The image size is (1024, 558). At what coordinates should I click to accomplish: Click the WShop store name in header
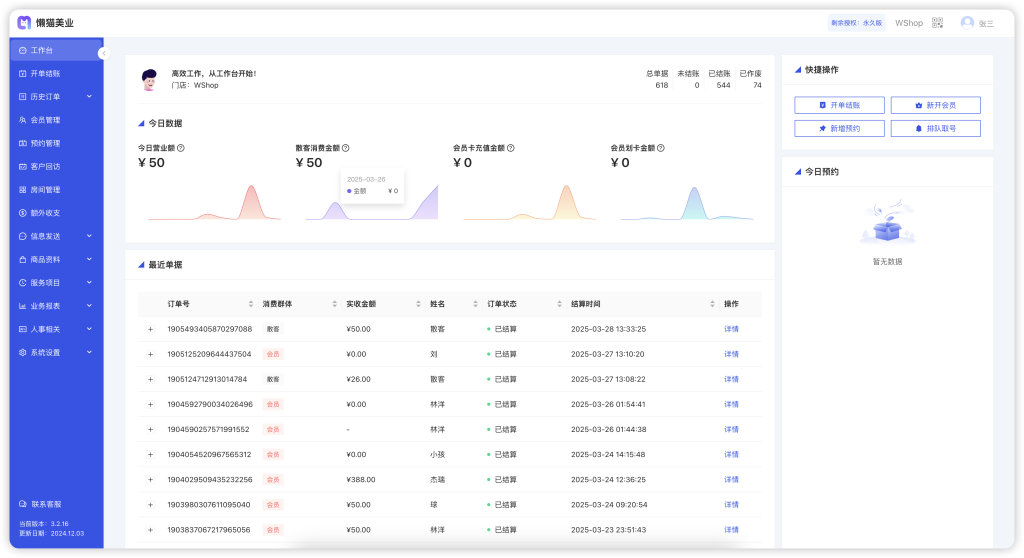908,23
